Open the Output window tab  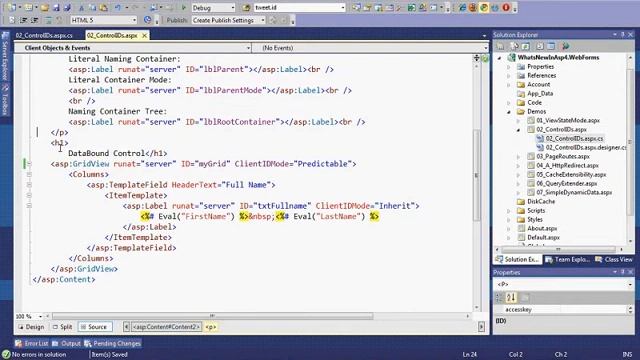coord(66,344)
